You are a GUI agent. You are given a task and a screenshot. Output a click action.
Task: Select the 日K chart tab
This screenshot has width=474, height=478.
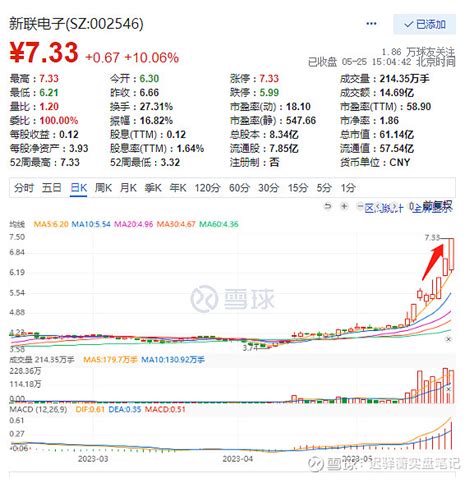pyautogui.click(x=79, y=188)
